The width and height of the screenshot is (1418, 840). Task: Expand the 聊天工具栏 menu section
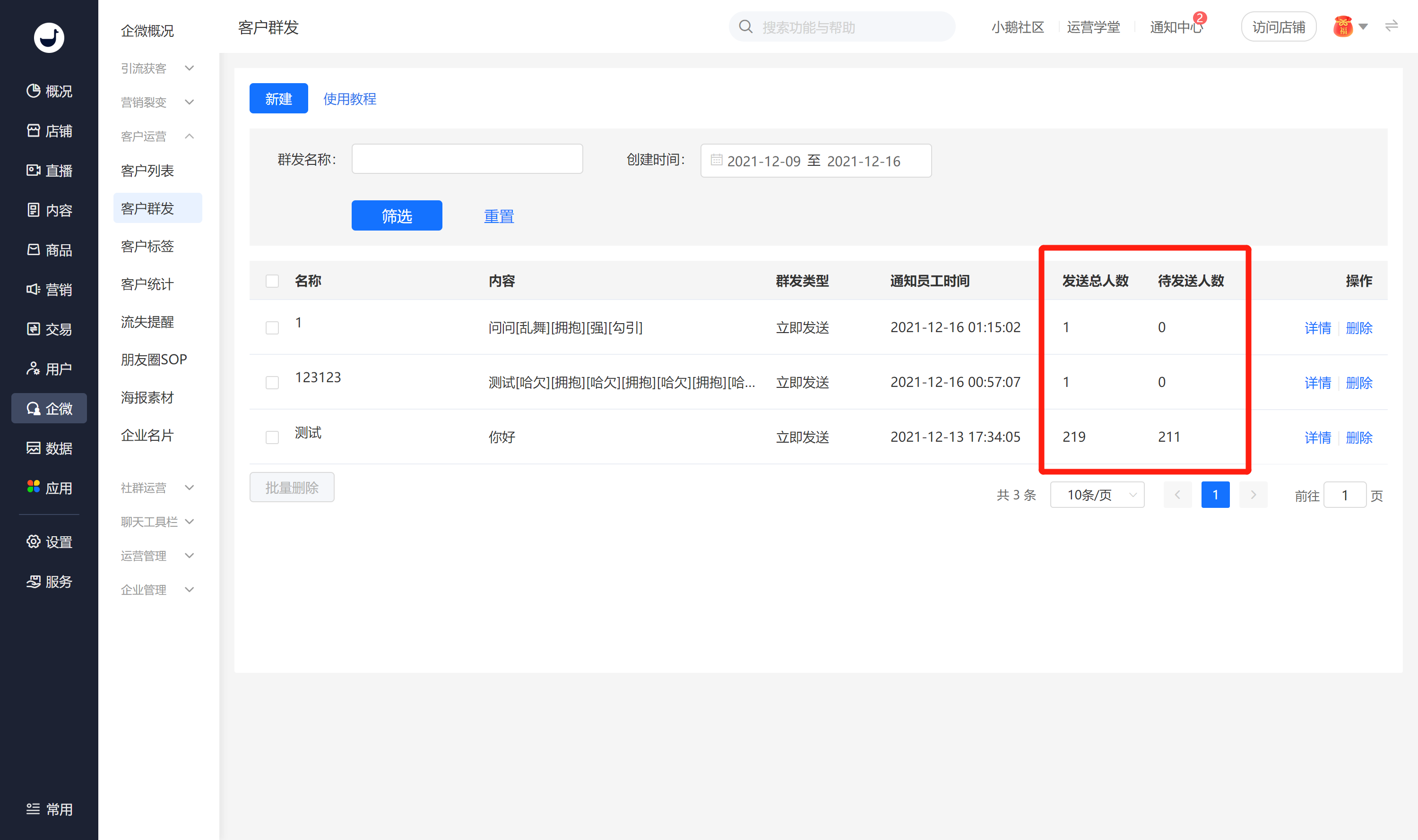[x=157, y=521]
